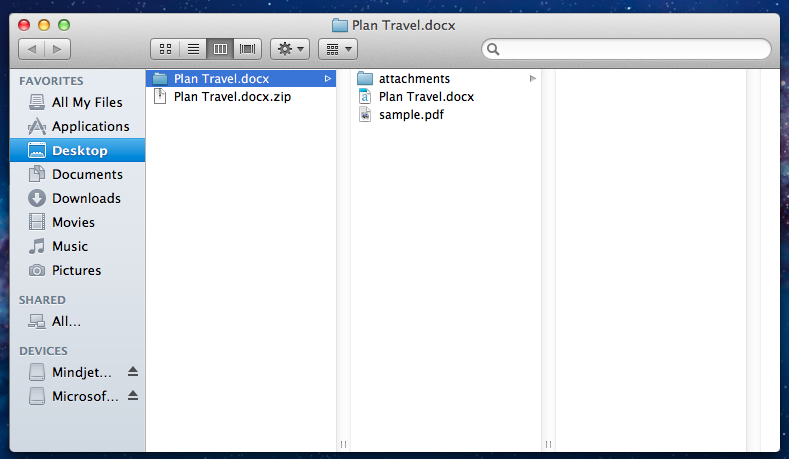The height and width of the screenshot is (459, 789).
Task: Click the window title folder proxy icon
Action: [340, 25]
